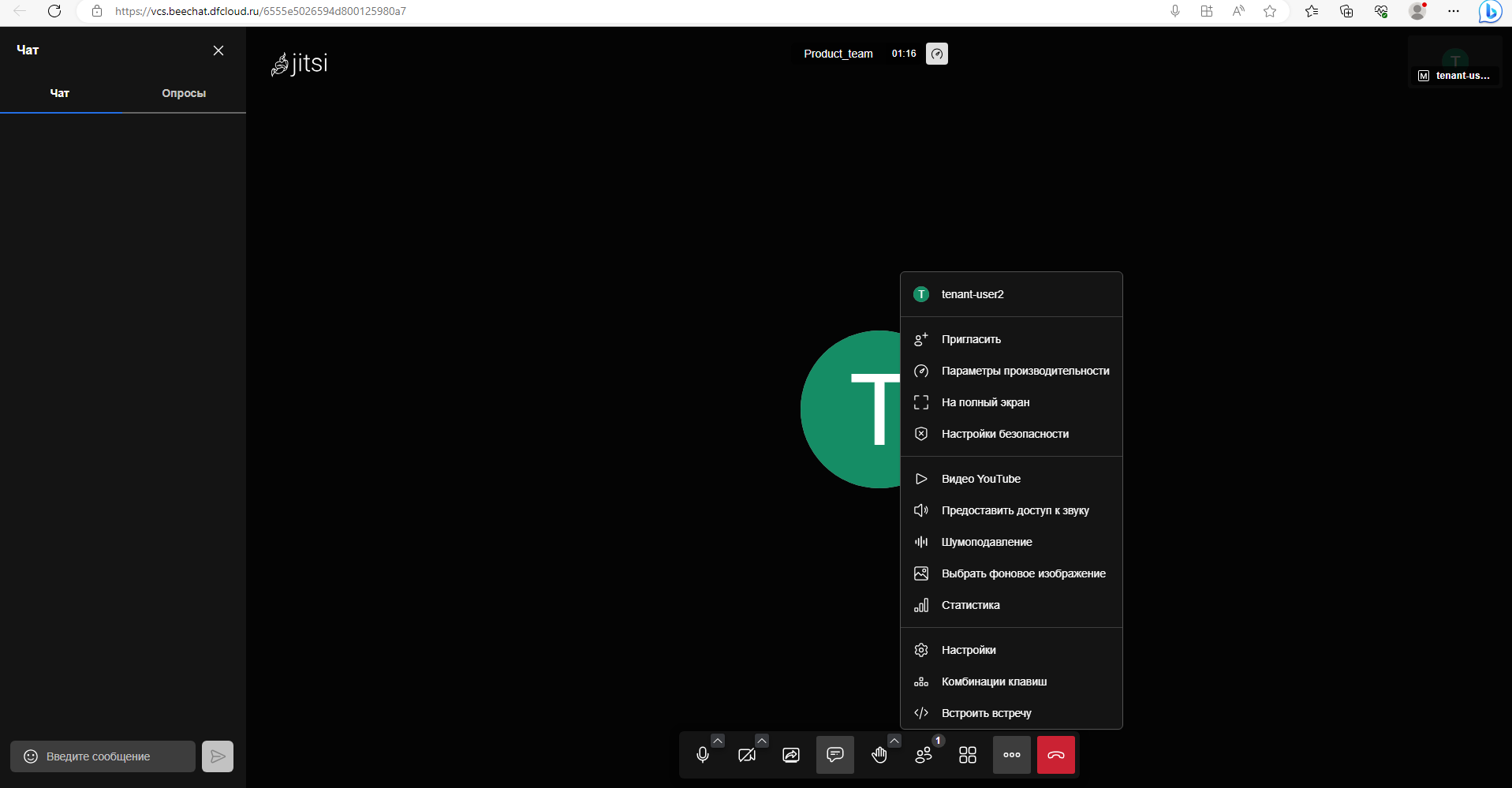Choose Видео YouTube from the menu

(x=1011, y=479)
